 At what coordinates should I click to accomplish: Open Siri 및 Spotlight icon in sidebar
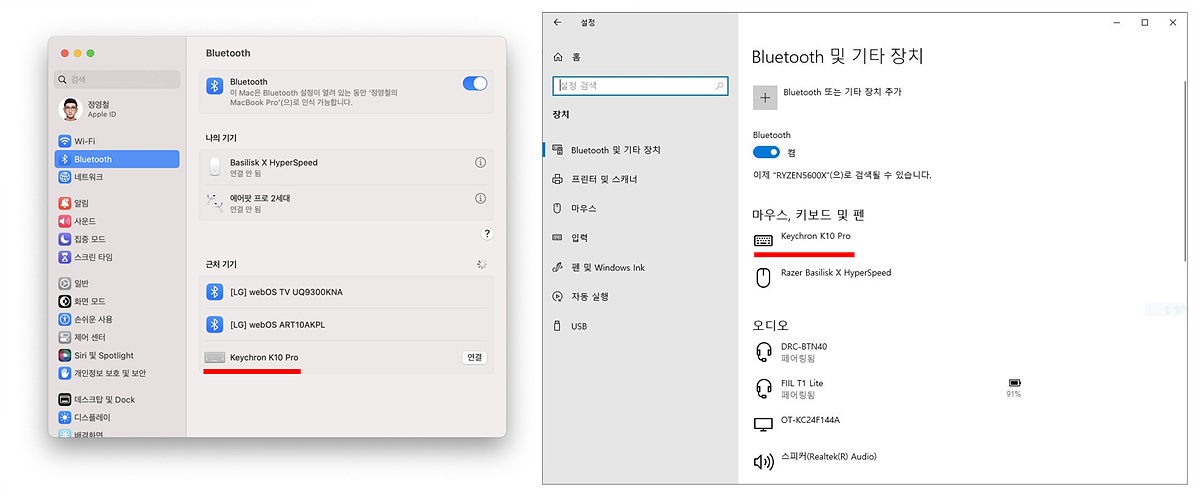(x=65, y=355)
